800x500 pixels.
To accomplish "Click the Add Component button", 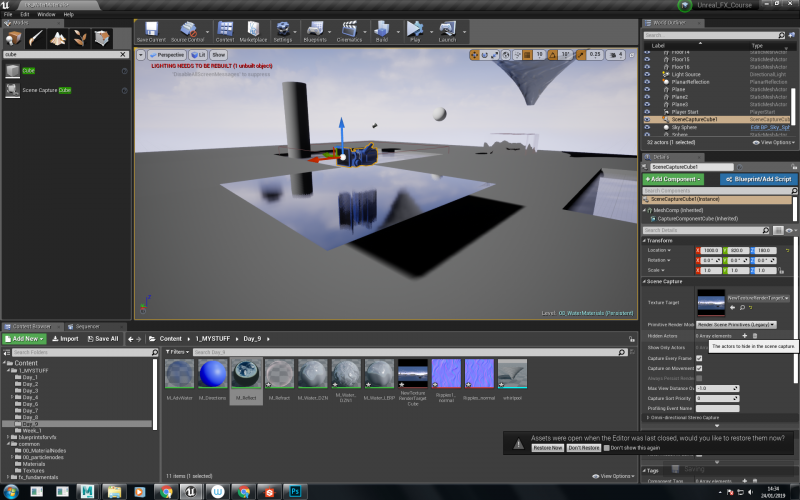I will point(673,179).
